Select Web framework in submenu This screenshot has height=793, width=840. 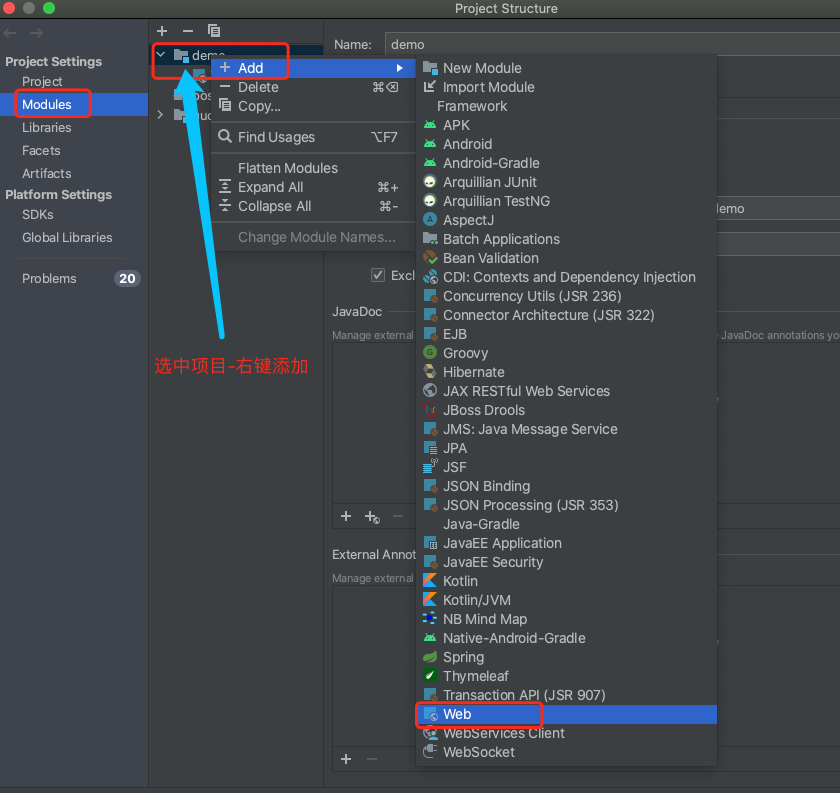coord(566,714)
